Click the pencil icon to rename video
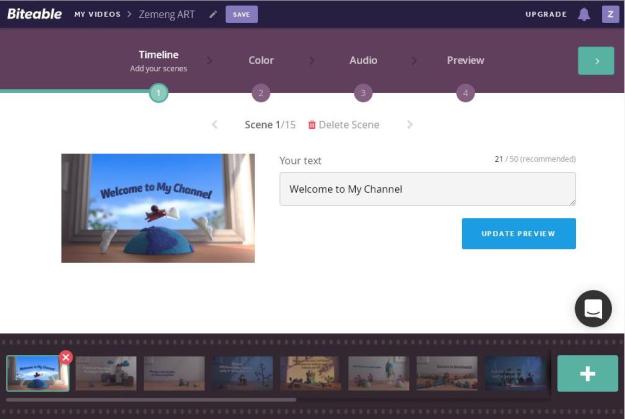This screenshot has height=419, width=625. (x=213, y=14)
